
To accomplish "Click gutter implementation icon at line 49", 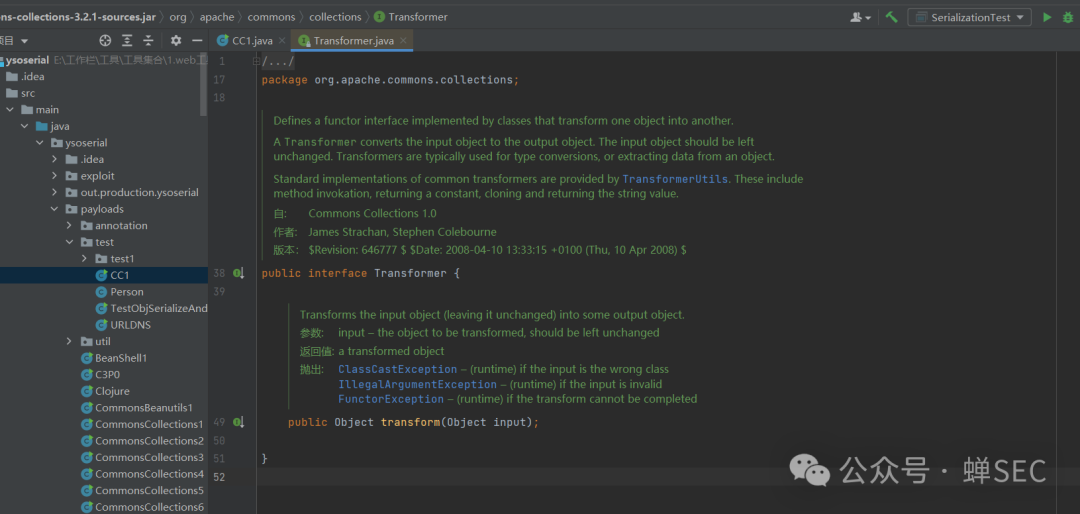I will [238, 423].
